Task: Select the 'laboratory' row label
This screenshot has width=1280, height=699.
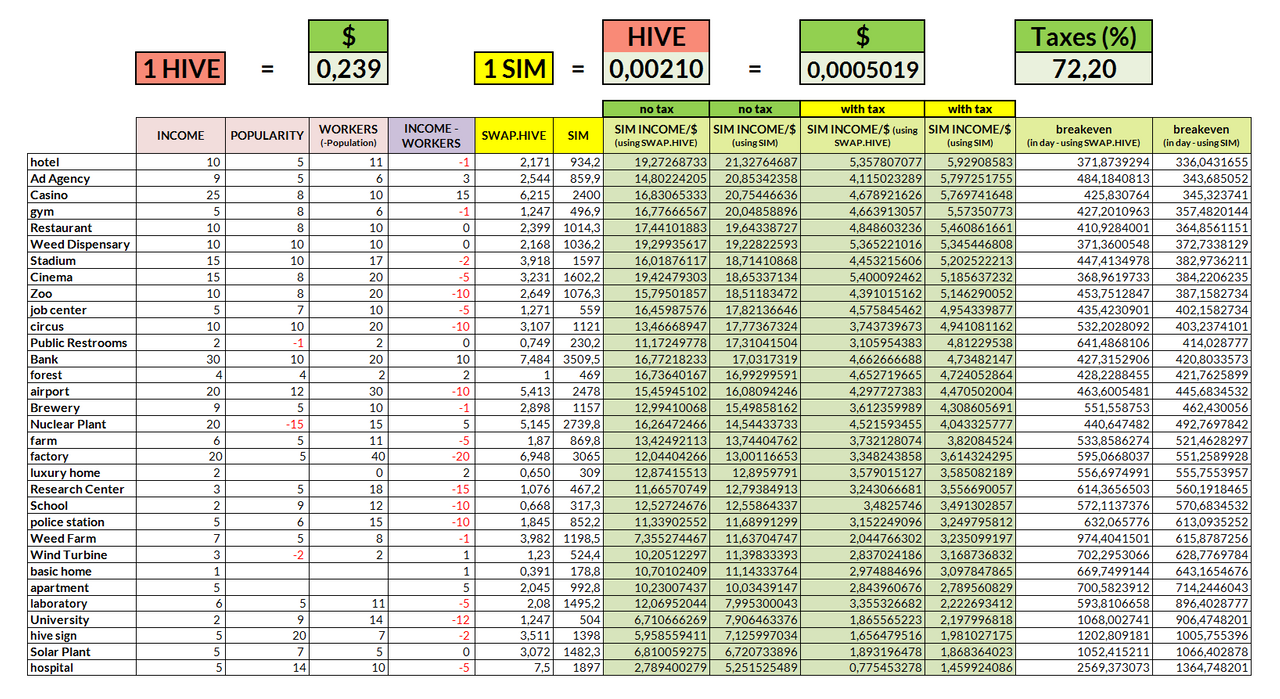Action: point(82,603)
